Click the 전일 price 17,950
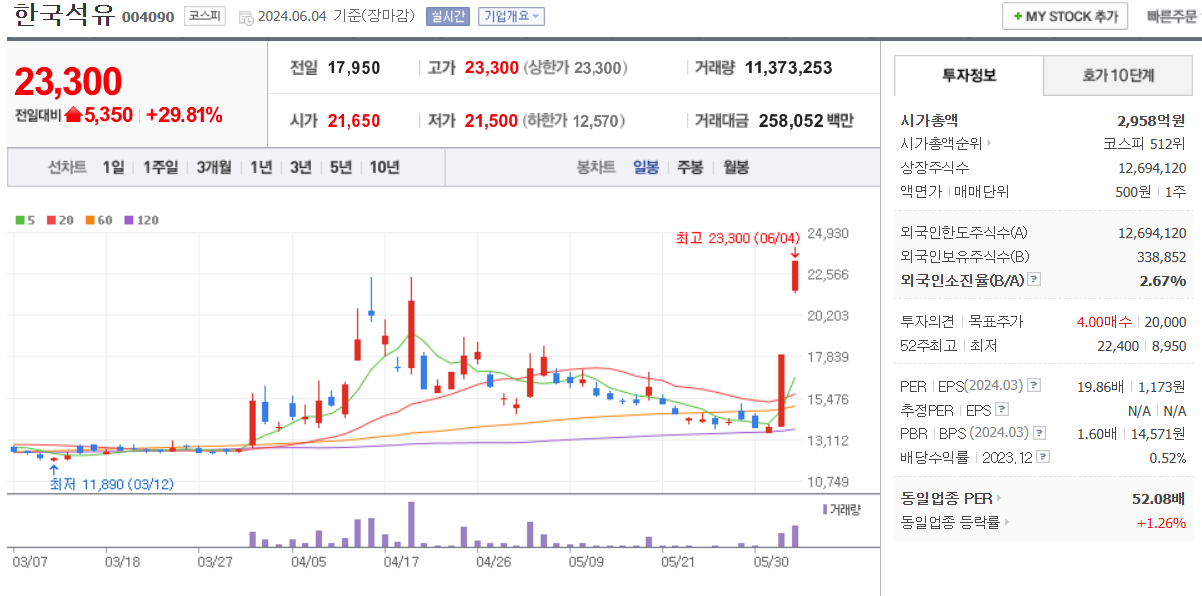 (353, 68)
